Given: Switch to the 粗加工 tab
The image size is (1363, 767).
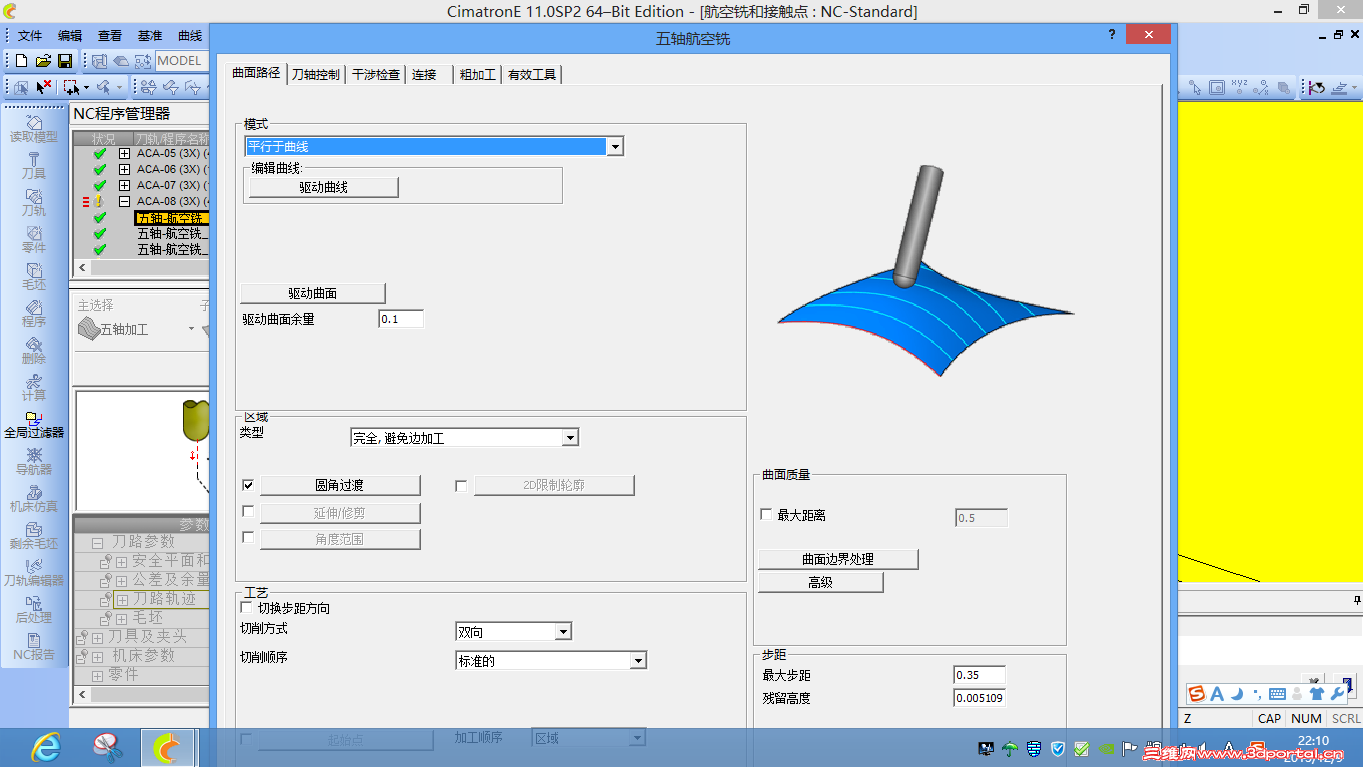Looking at the screenshot, I should (478, 74).
